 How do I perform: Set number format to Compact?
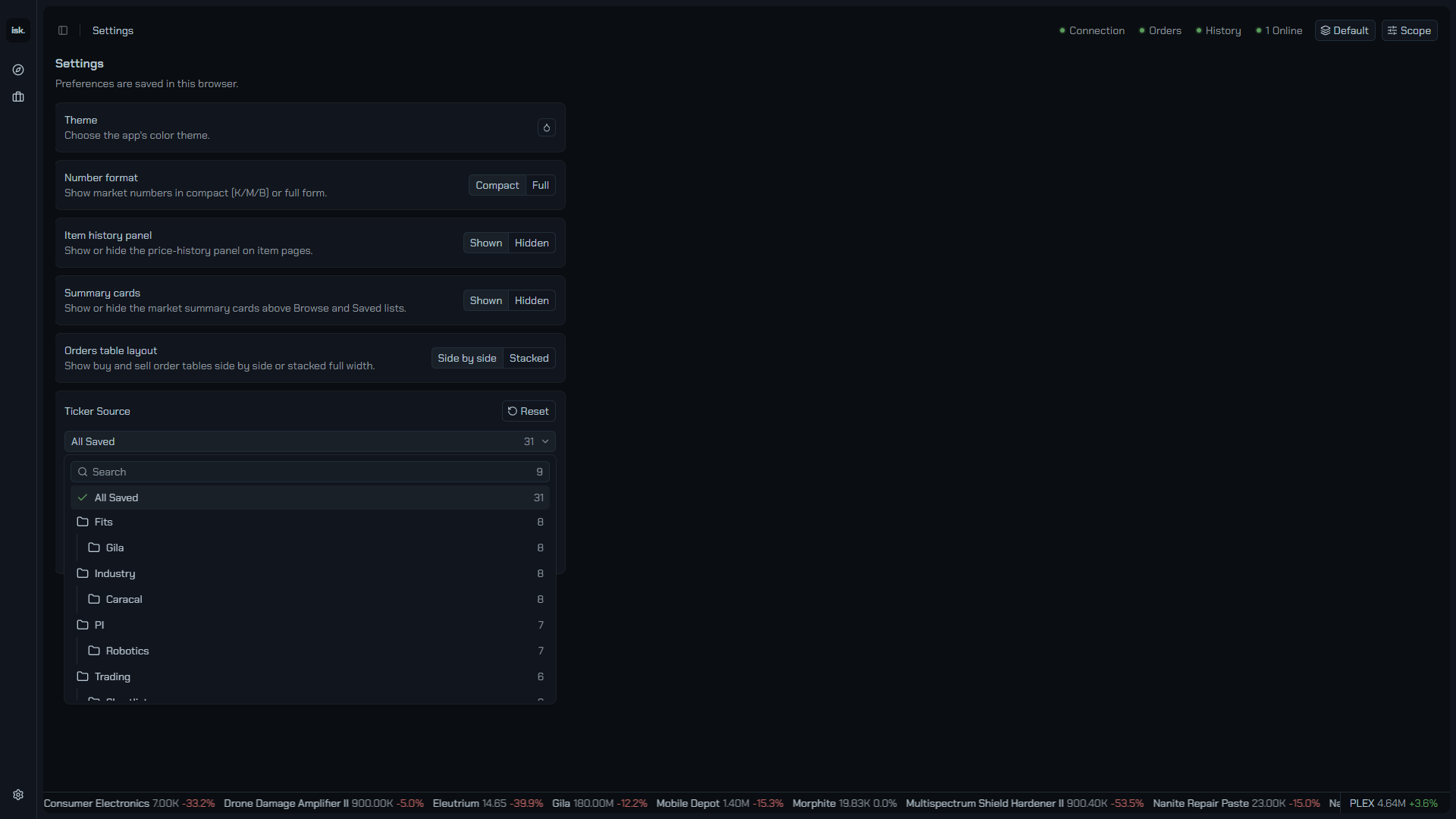[497, 185]
